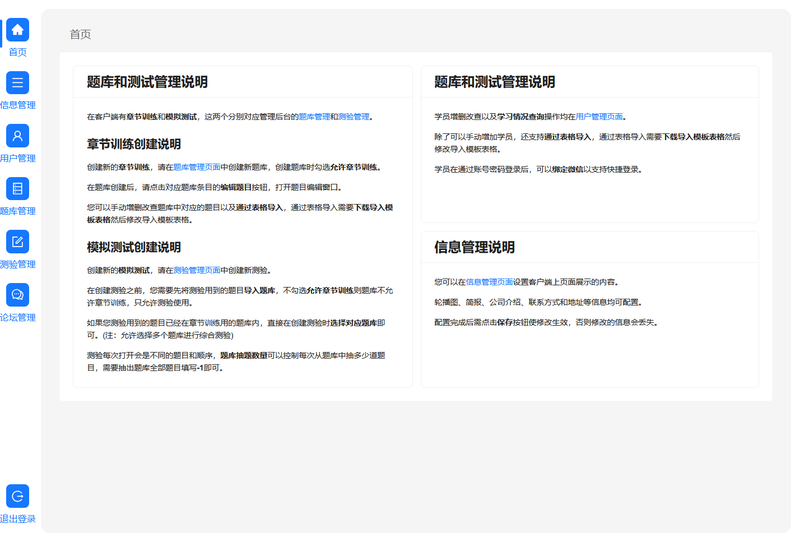Open 用户管理 via its person icon
Image resolution: width=800 pixels, height=542 pixels.
(x=17, y=136)
